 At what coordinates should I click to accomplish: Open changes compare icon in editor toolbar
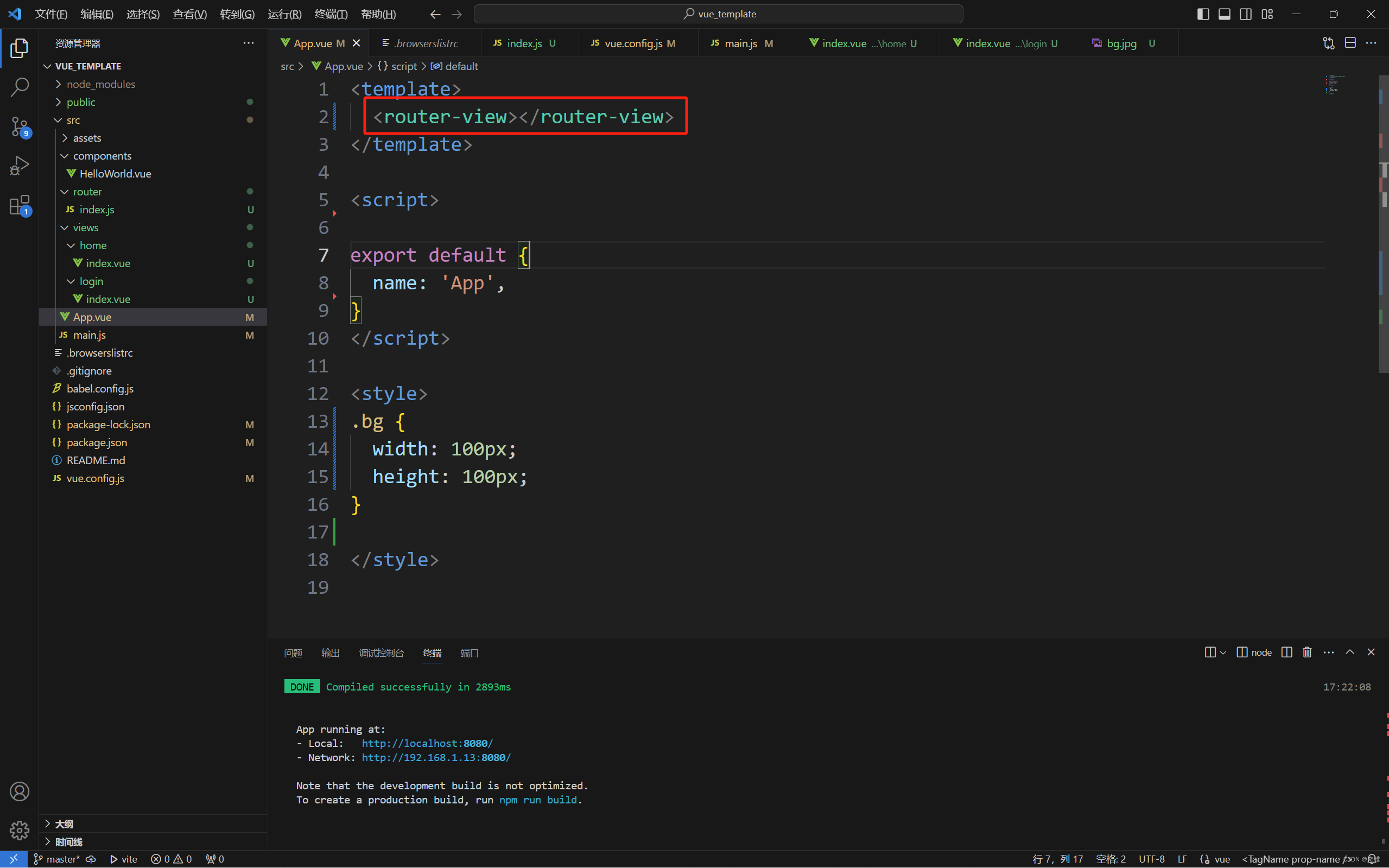point(1329,43)
